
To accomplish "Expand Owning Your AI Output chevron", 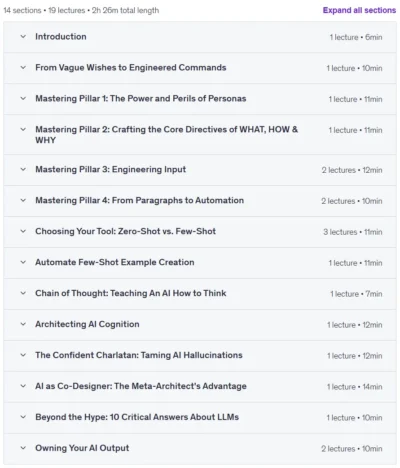I will 23,448.
